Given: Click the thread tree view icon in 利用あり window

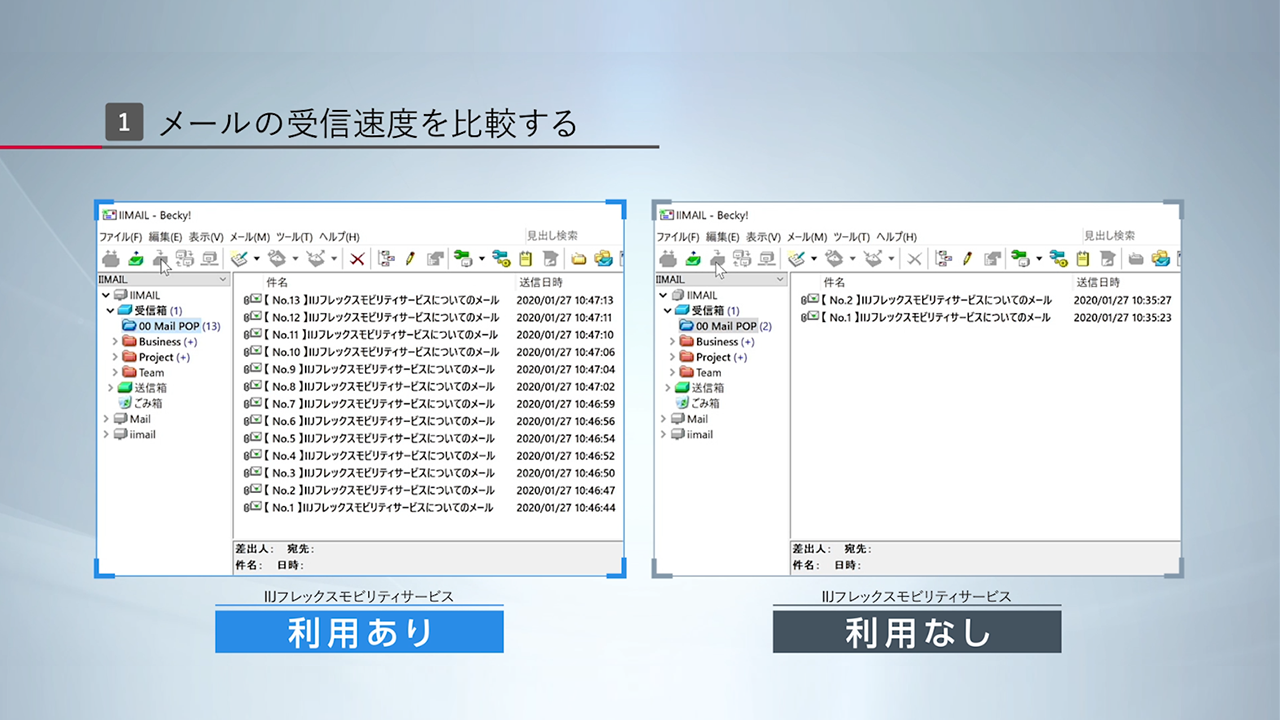Looking at the screenshot, I should (386, 258).
